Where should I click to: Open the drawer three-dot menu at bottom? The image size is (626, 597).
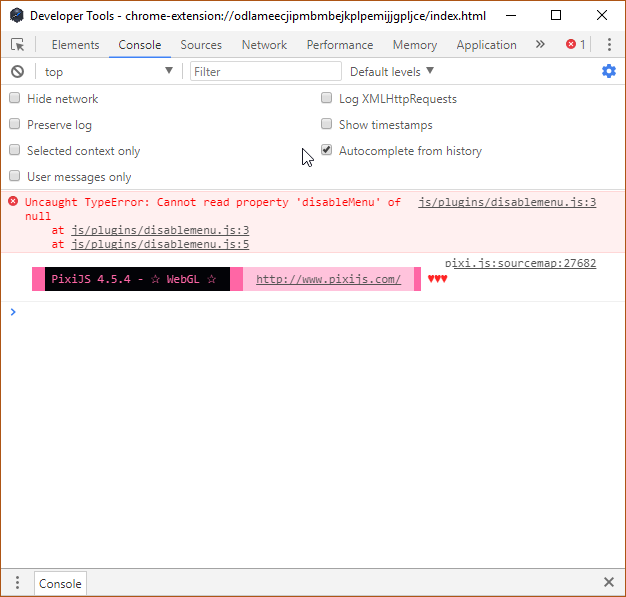[17, 583]
